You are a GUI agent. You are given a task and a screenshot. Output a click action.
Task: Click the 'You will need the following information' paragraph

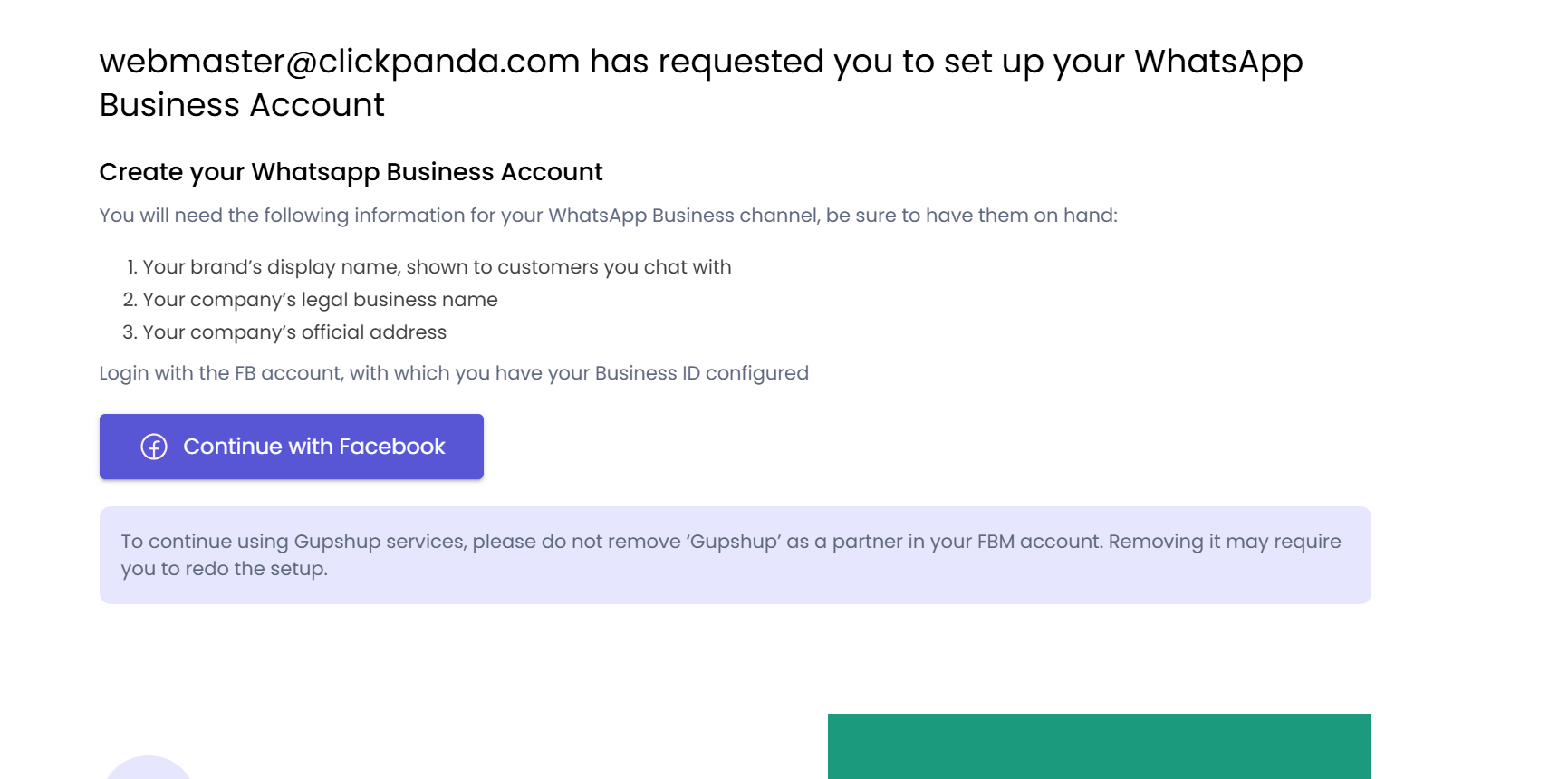[x=608, y=216]
